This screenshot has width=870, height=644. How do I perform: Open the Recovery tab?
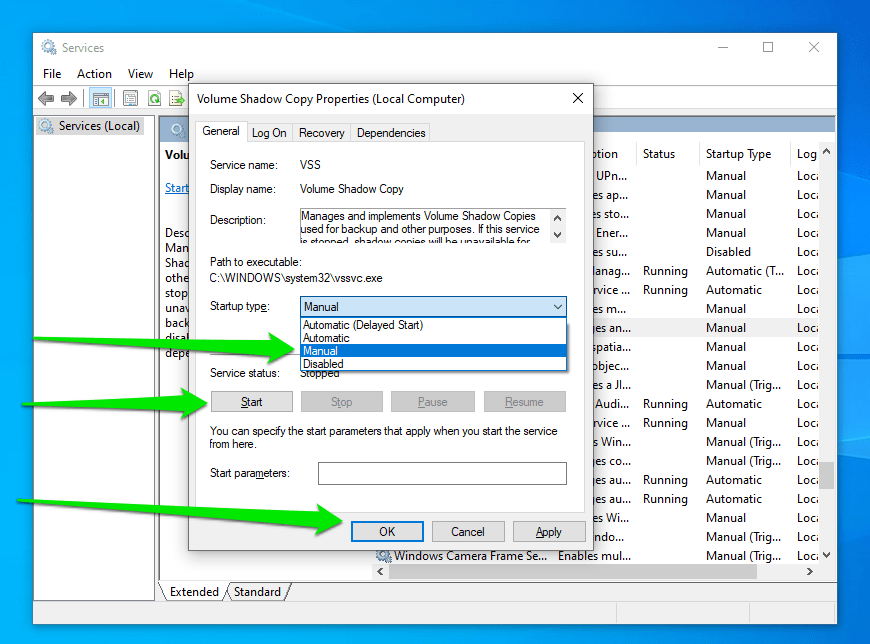[x=321, y=132]
